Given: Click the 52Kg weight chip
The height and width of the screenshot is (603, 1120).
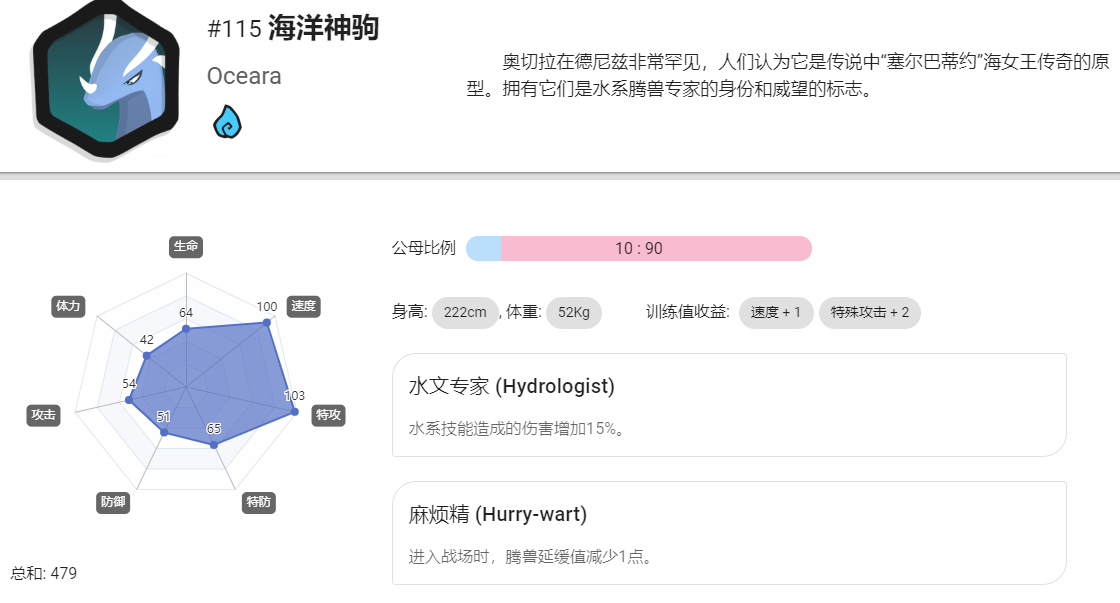Looking at the screenshot, I should [574, 313].
